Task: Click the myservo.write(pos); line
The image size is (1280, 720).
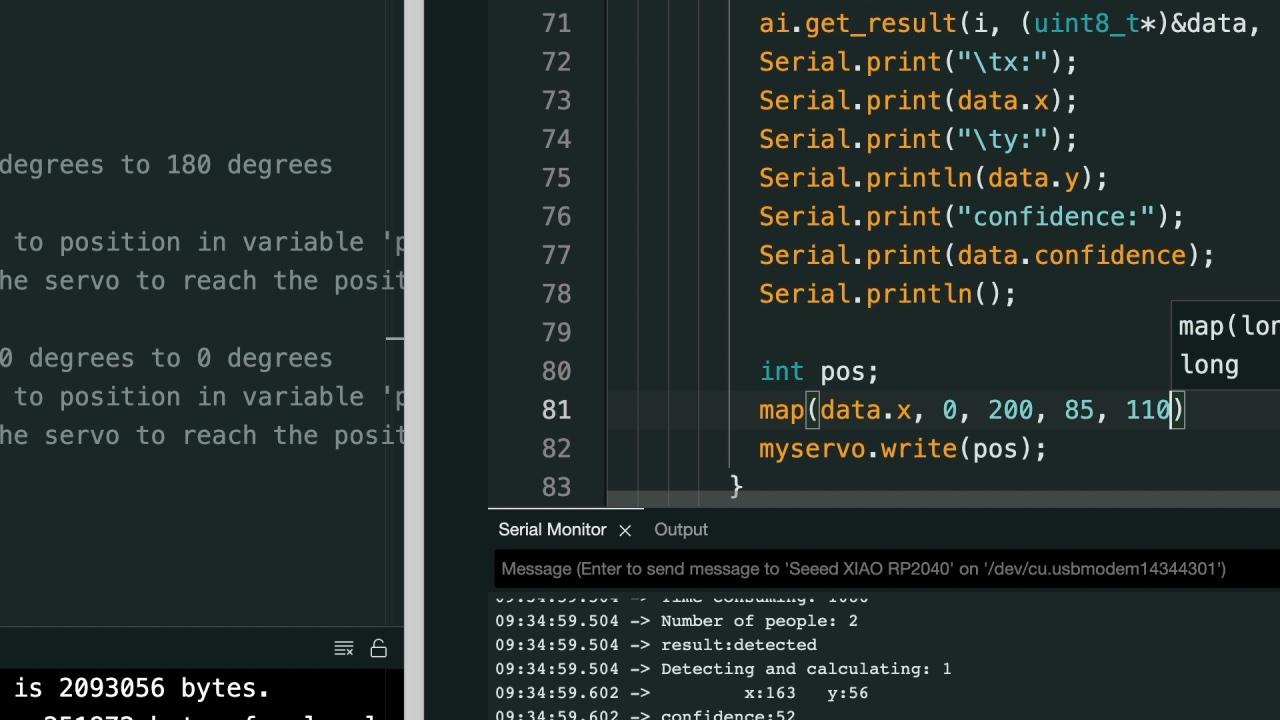Action: [902, 449]
